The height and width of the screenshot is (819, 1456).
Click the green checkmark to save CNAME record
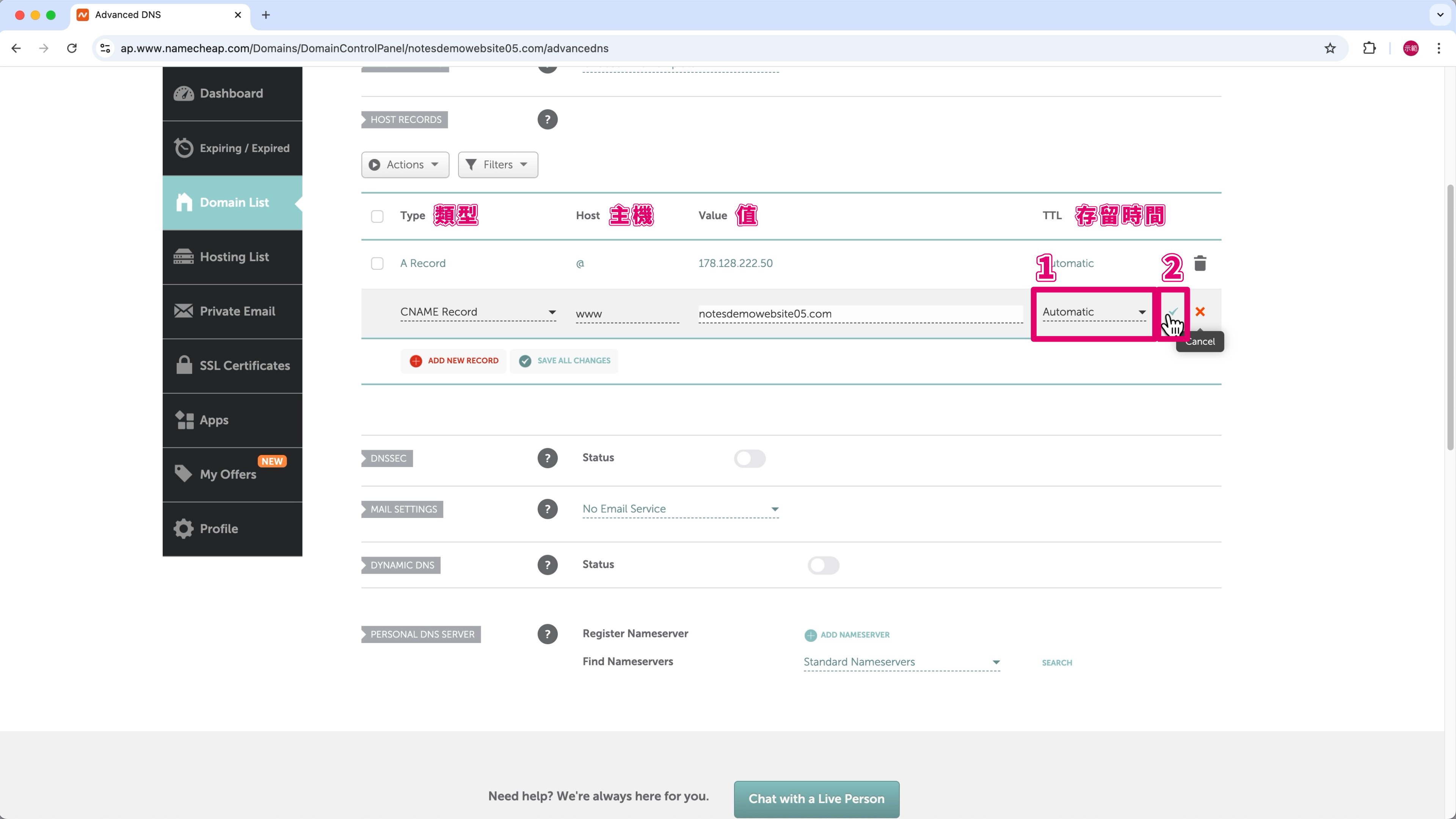coord(1173,312)
